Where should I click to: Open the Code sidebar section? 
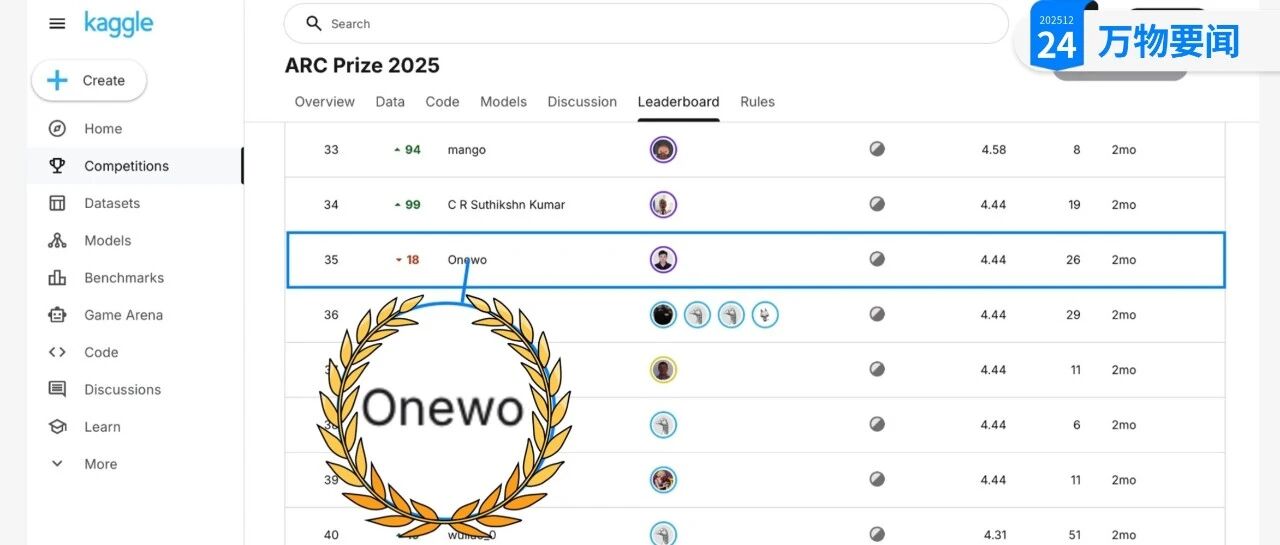point(101,352)
